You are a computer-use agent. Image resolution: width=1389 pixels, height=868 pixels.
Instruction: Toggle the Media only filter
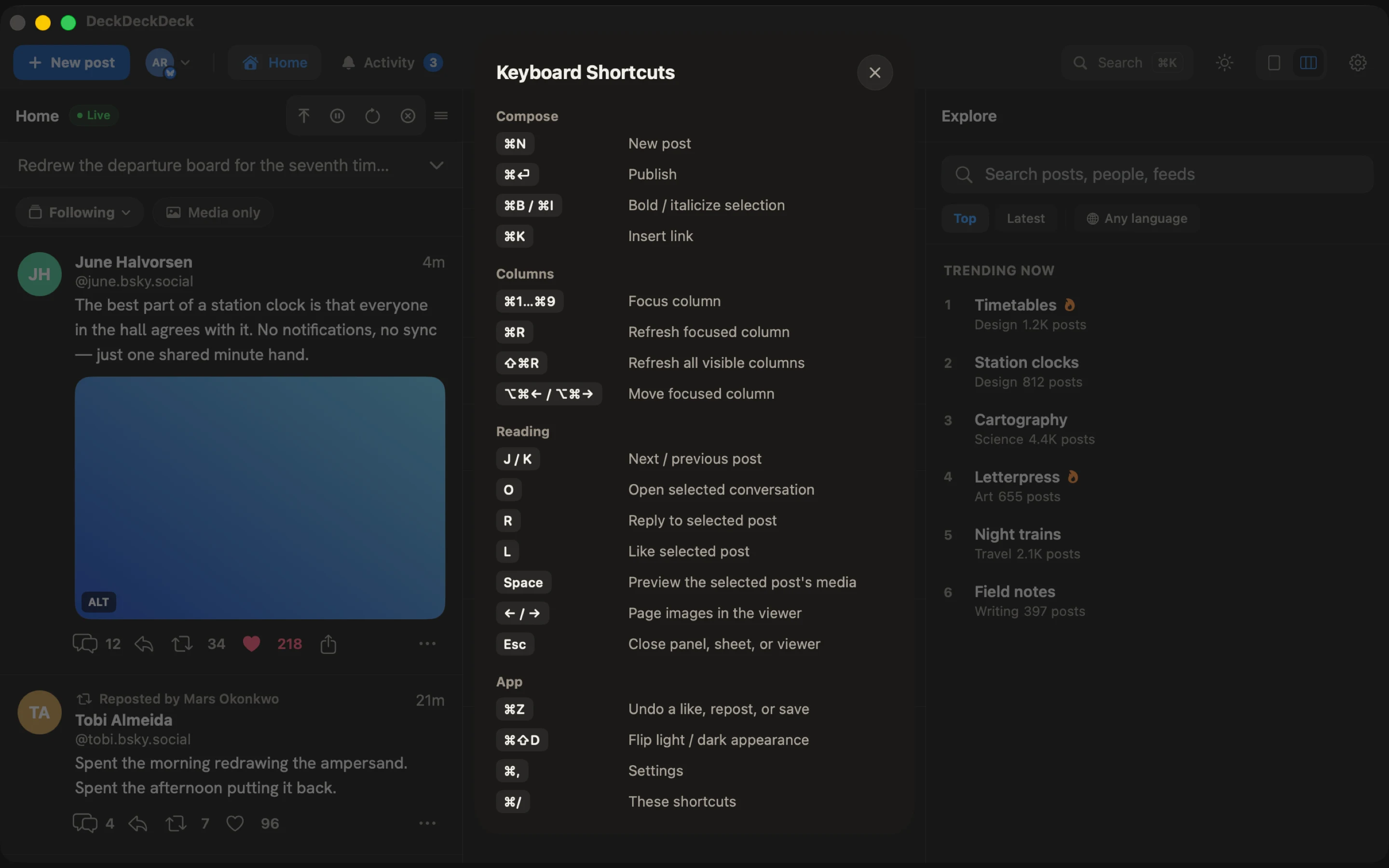point(213,212)
